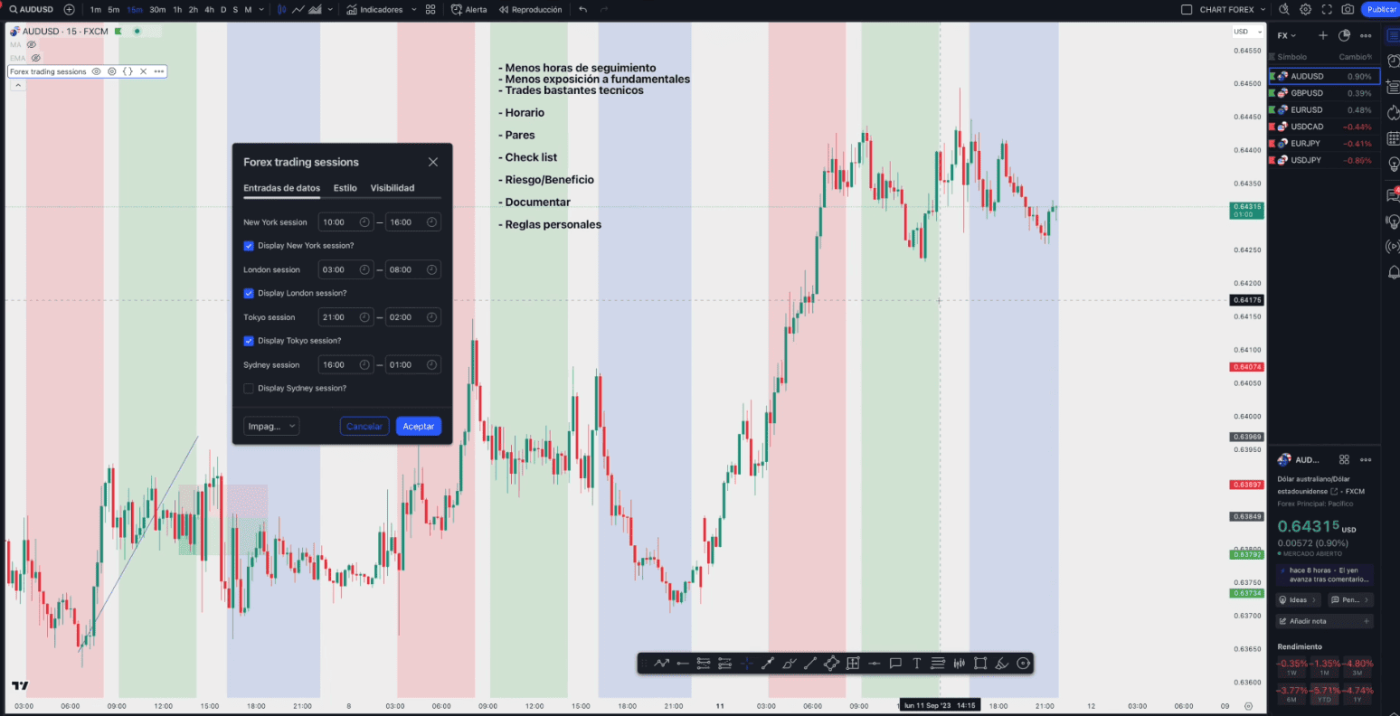Choose the candlestick chart type icon
1400x716 pixels.
(x=282, y=9)
